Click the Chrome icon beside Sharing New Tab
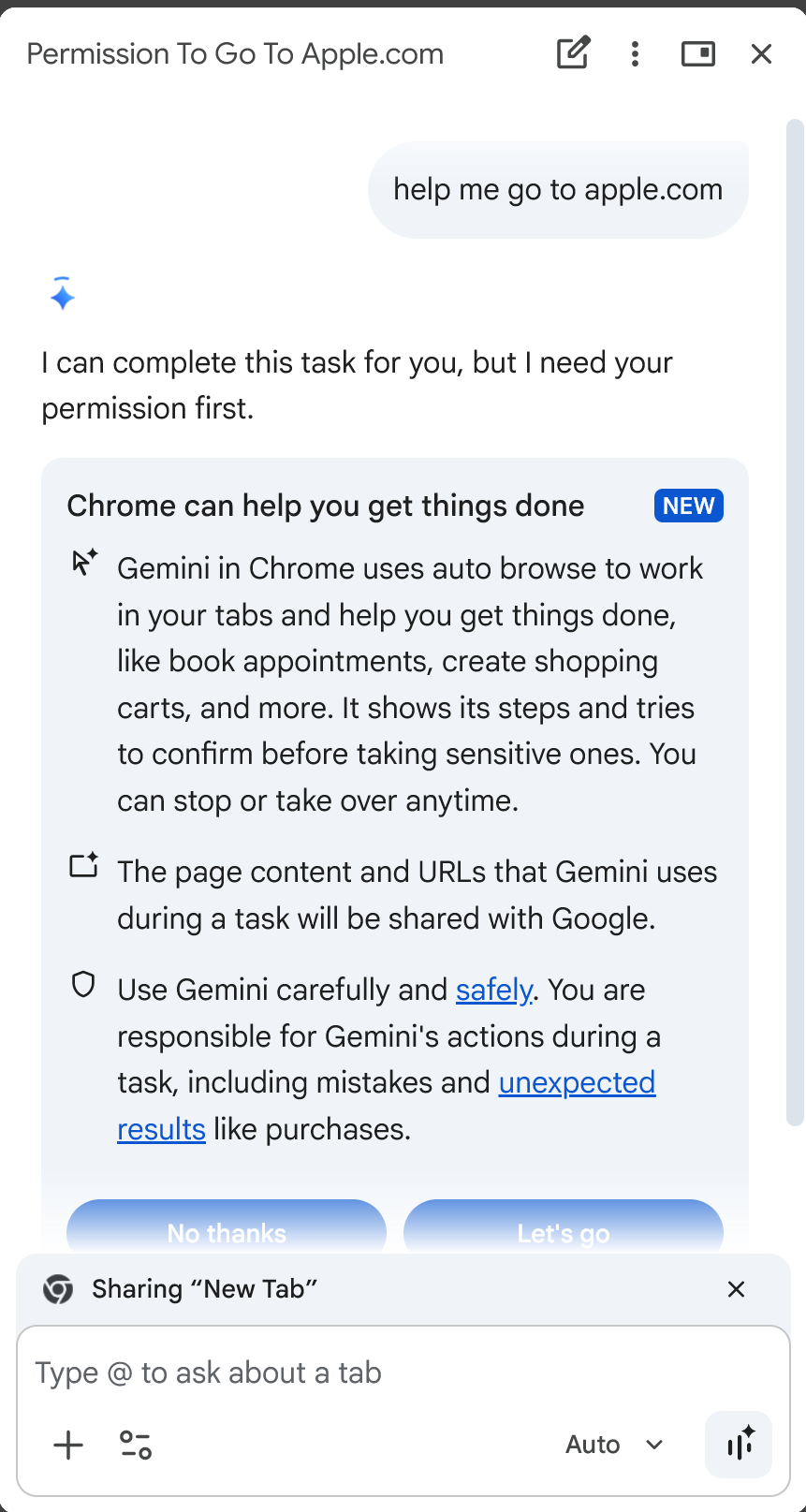 [58, 1289]
